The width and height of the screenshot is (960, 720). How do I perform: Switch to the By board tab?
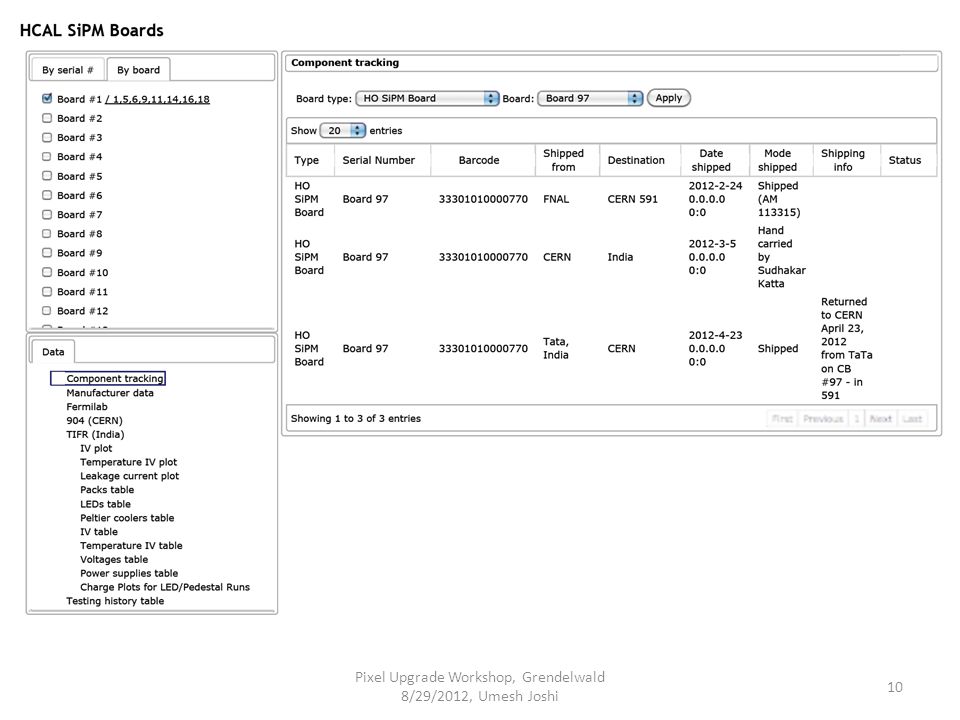point(138,70)
